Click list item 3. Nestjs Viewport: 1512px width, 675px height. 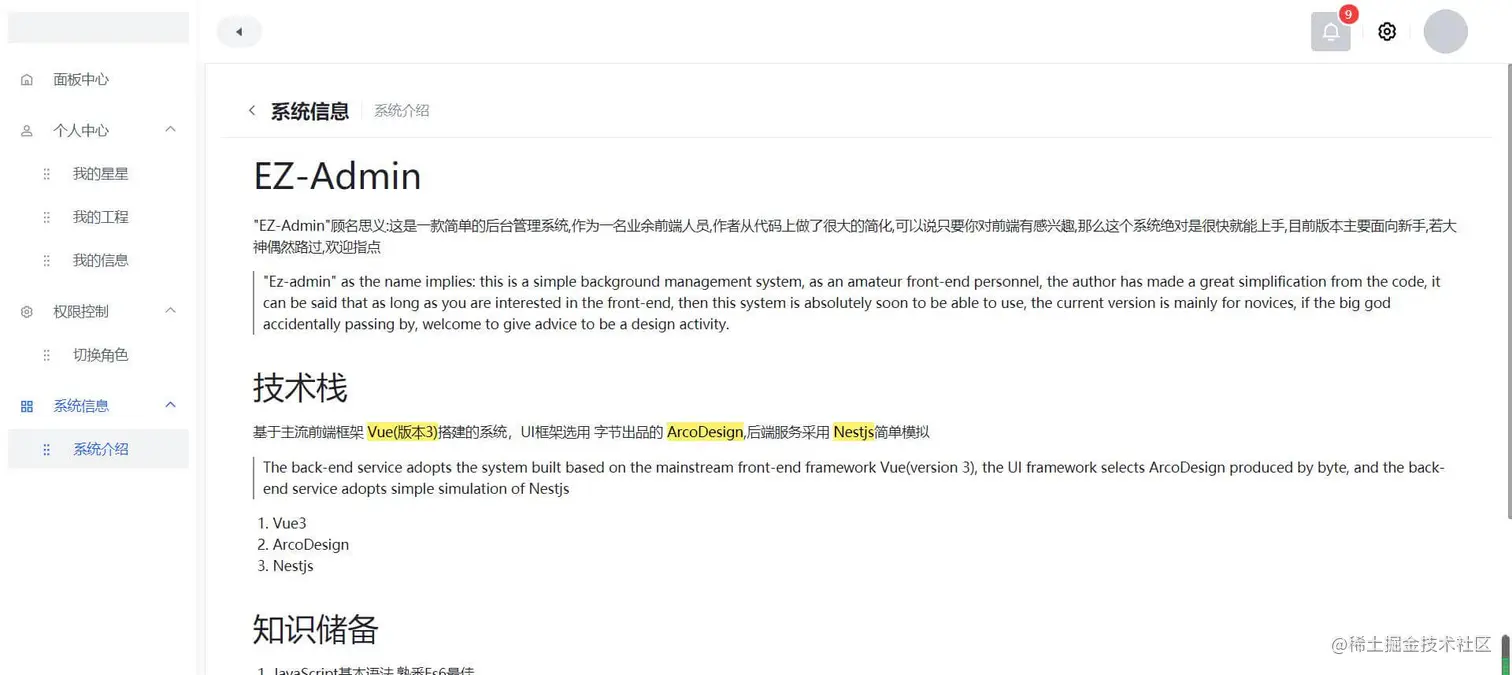coord(286,566)
